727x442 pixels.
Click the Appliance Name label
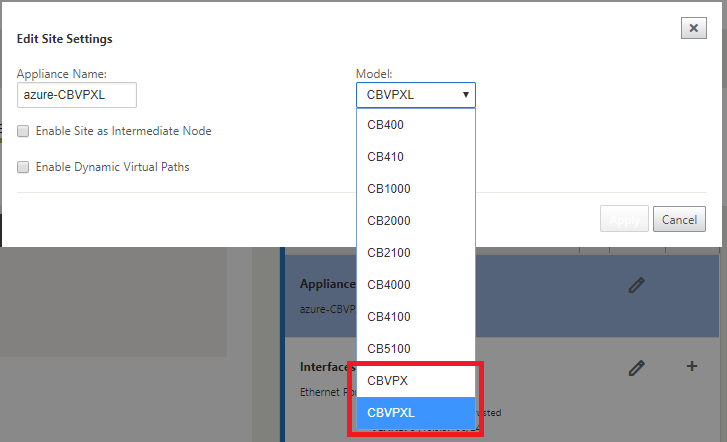click(x=62, y=74)
